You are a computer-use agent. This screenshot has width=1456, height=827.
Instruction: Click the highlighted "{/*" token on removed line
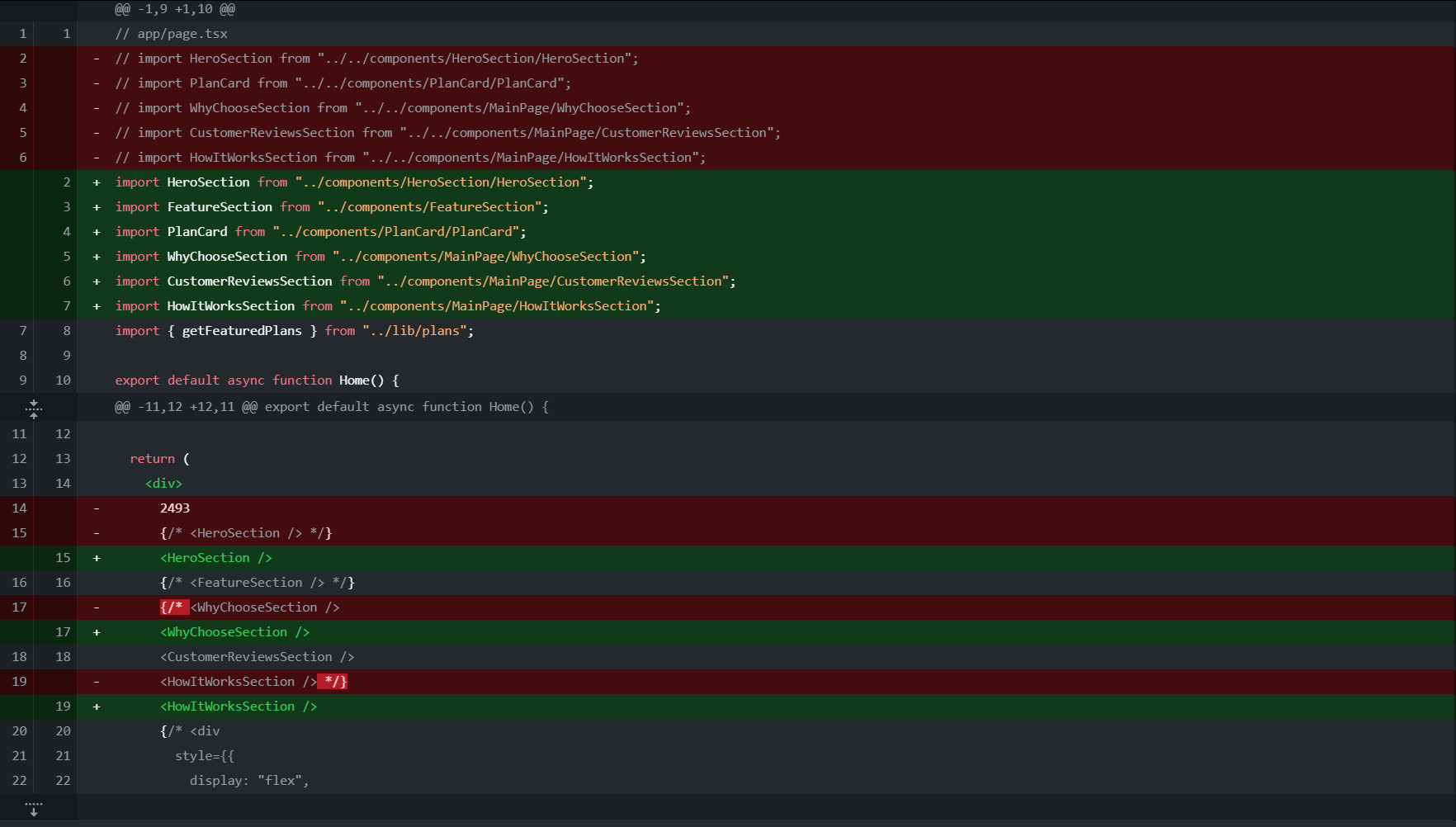click(x=173, y=607)
